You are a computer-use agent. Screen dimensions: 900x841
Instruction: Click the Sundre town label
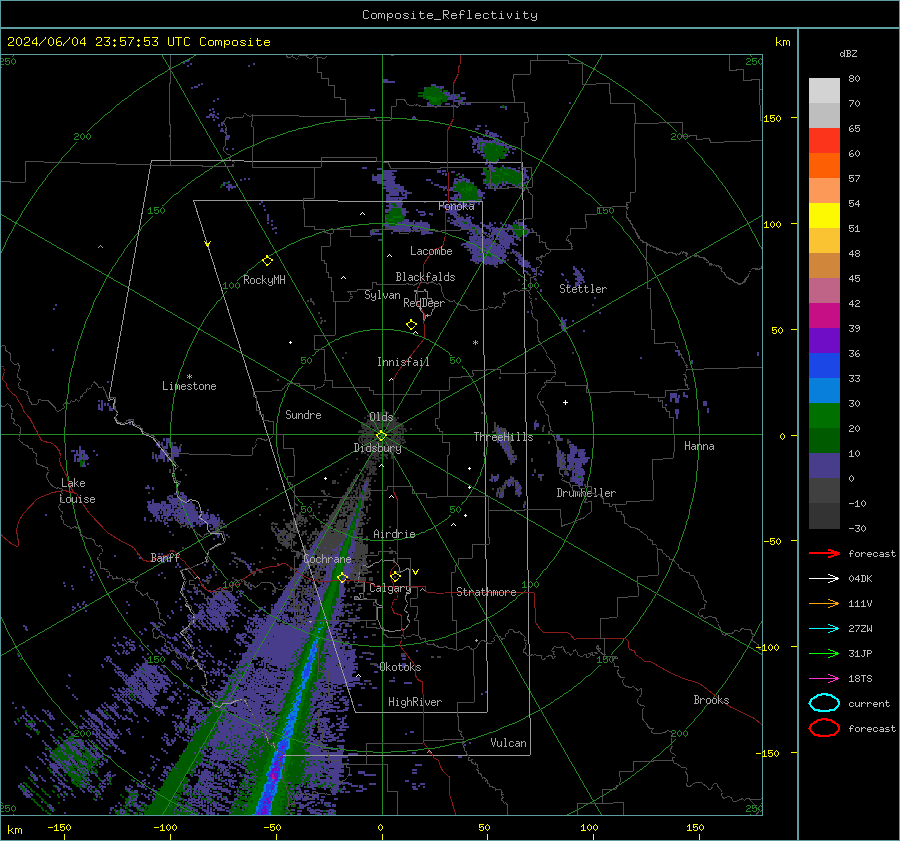tap(303, 414)
